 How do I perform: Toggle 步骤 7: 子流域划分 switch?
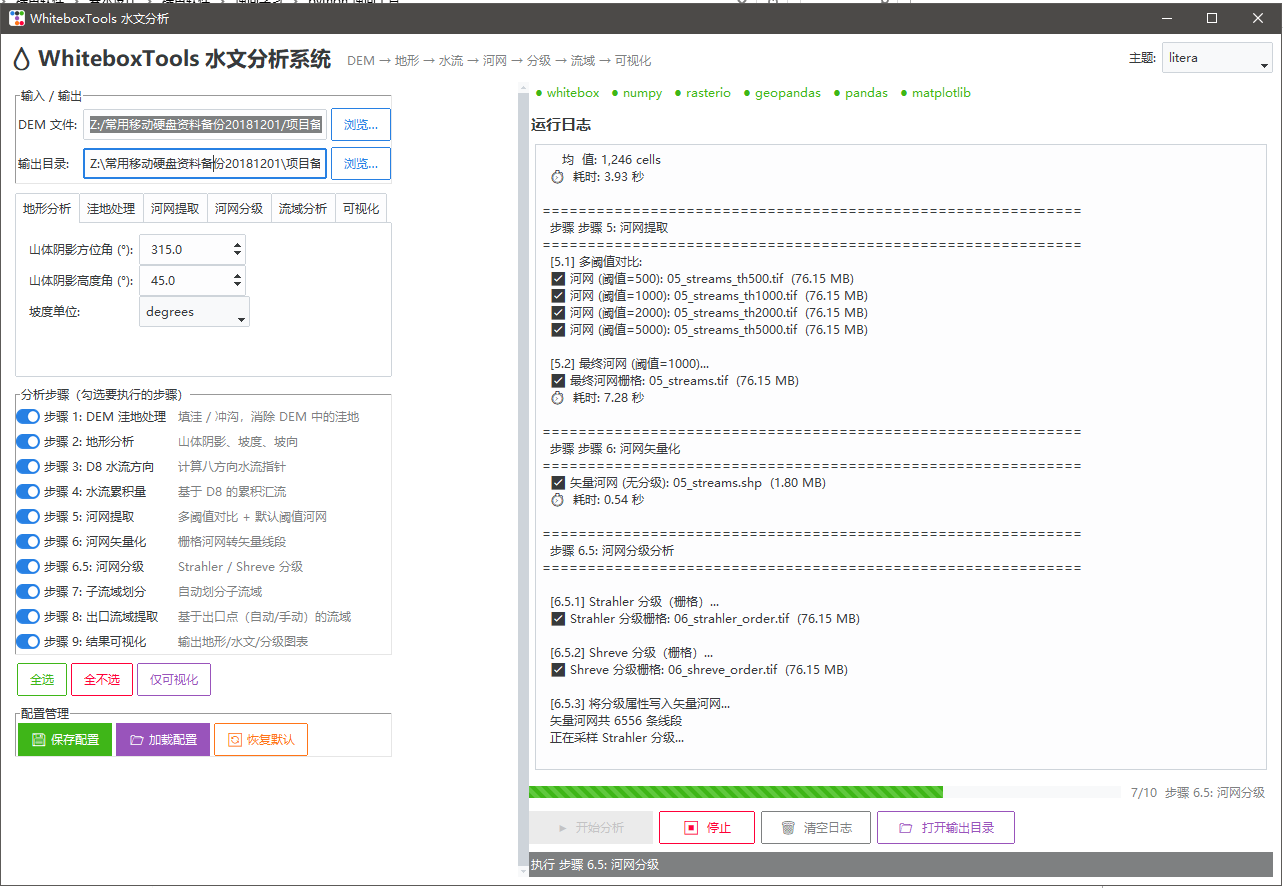click(x=28, y=592)
